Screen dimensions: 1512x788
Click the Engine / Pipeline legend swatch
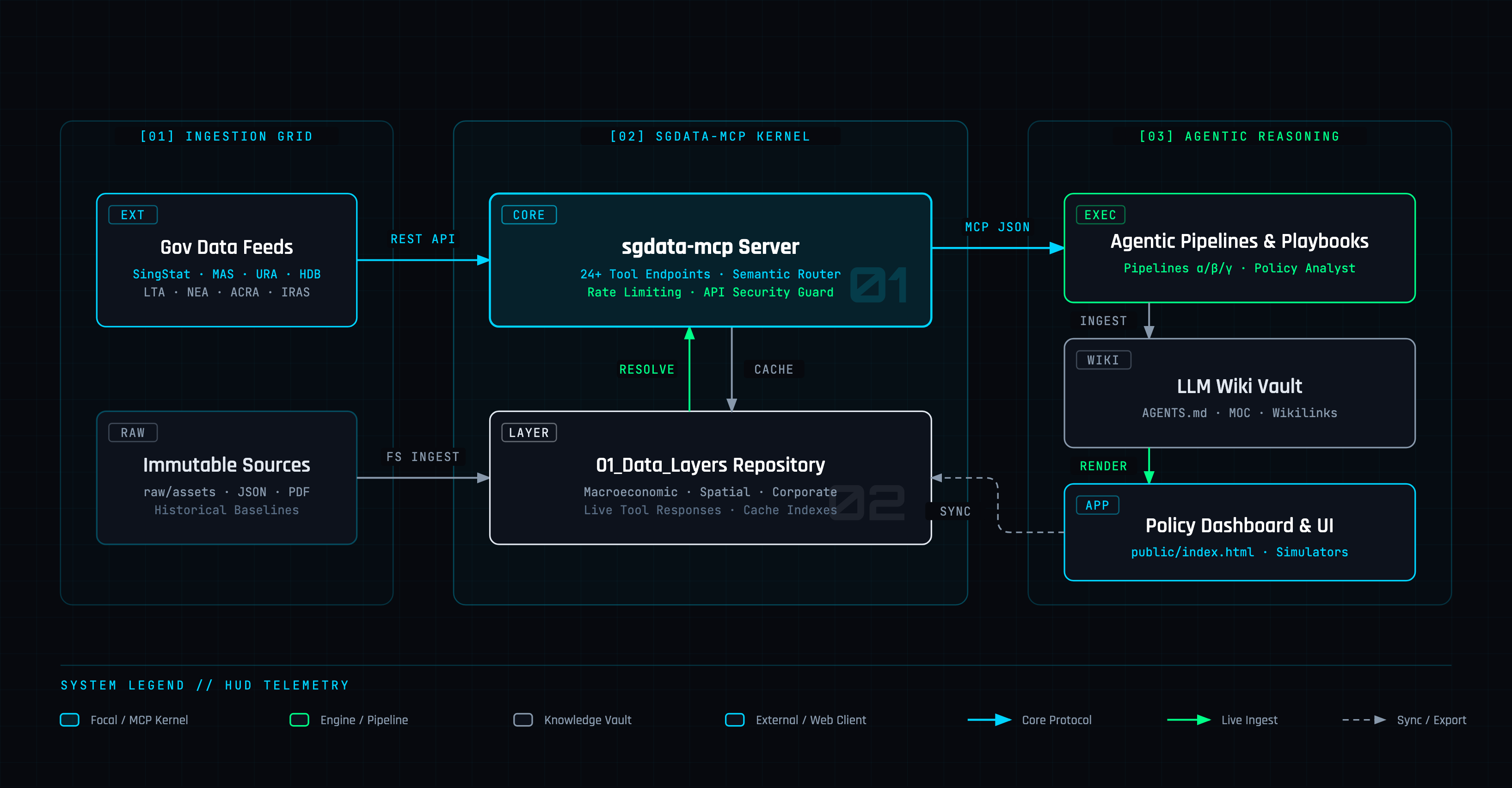coord(299,720)
